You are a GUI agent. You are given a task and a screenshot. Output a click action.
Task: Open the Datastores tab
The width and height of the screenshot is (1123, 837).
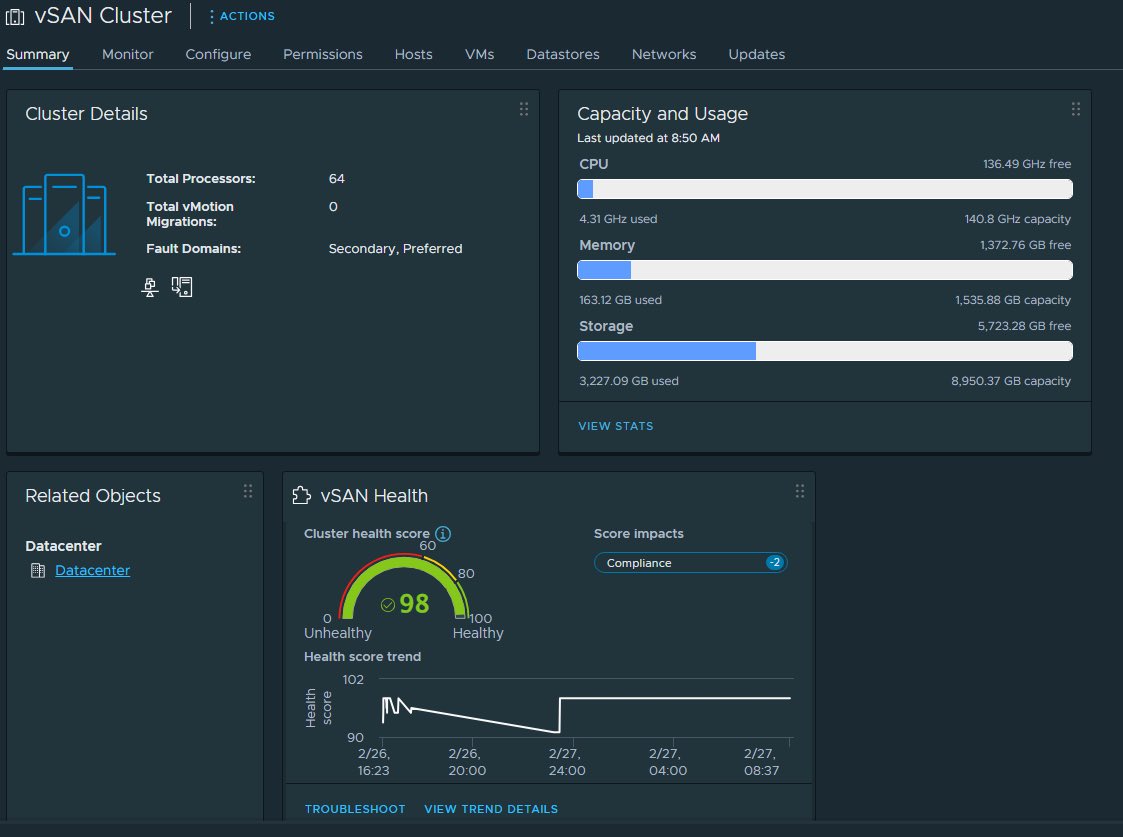[x=563, y=54]
